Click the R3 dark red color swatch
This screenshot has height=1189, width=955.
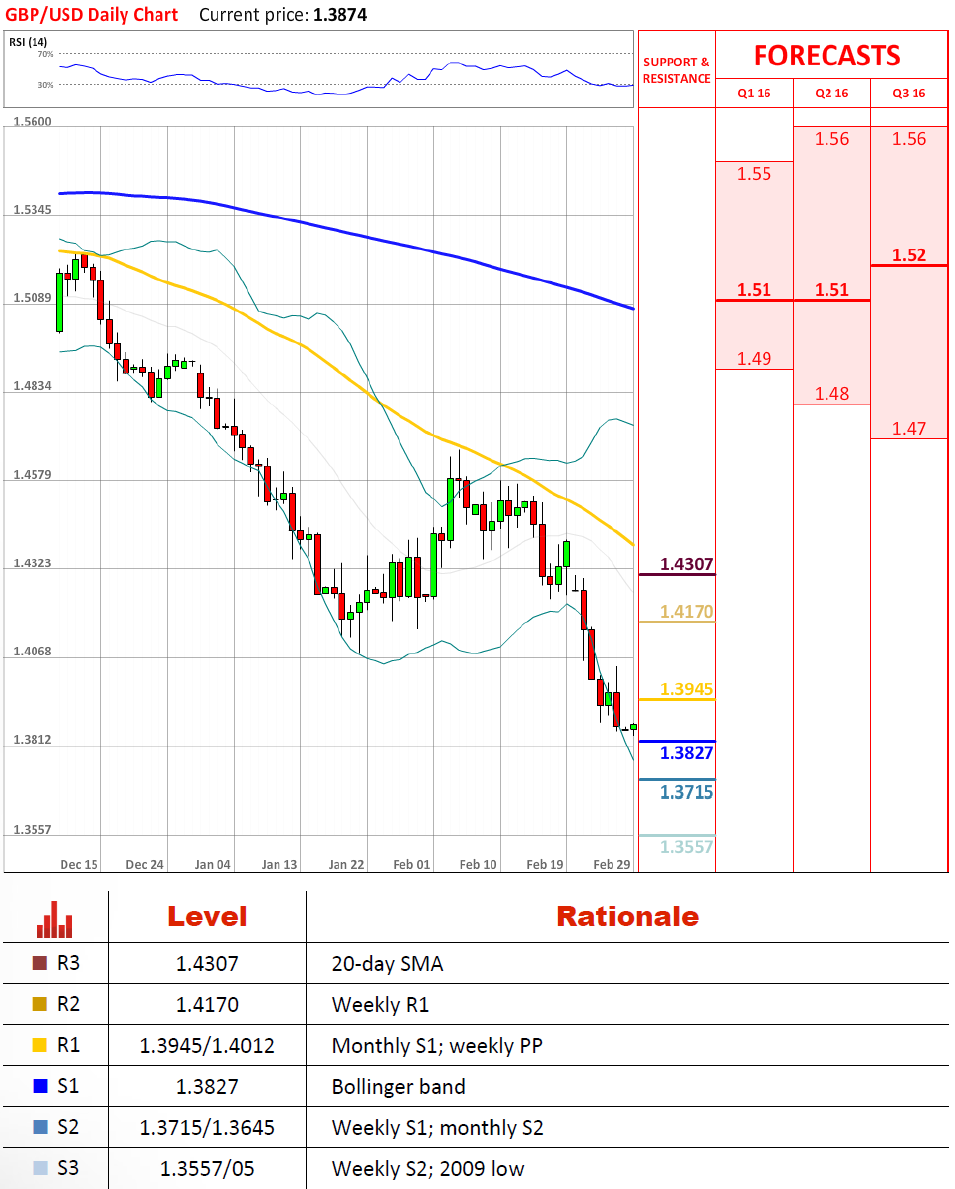(40, 963)
